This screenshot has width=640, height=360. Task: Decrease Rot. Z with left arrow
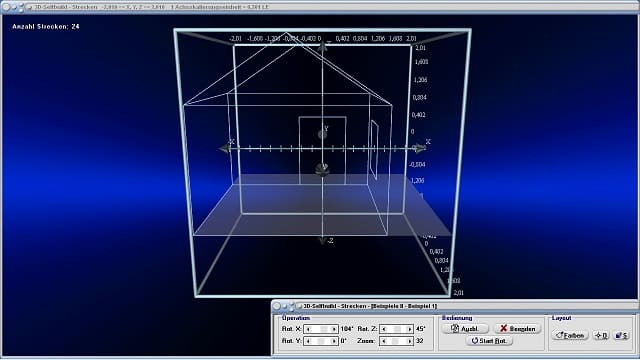384,329
